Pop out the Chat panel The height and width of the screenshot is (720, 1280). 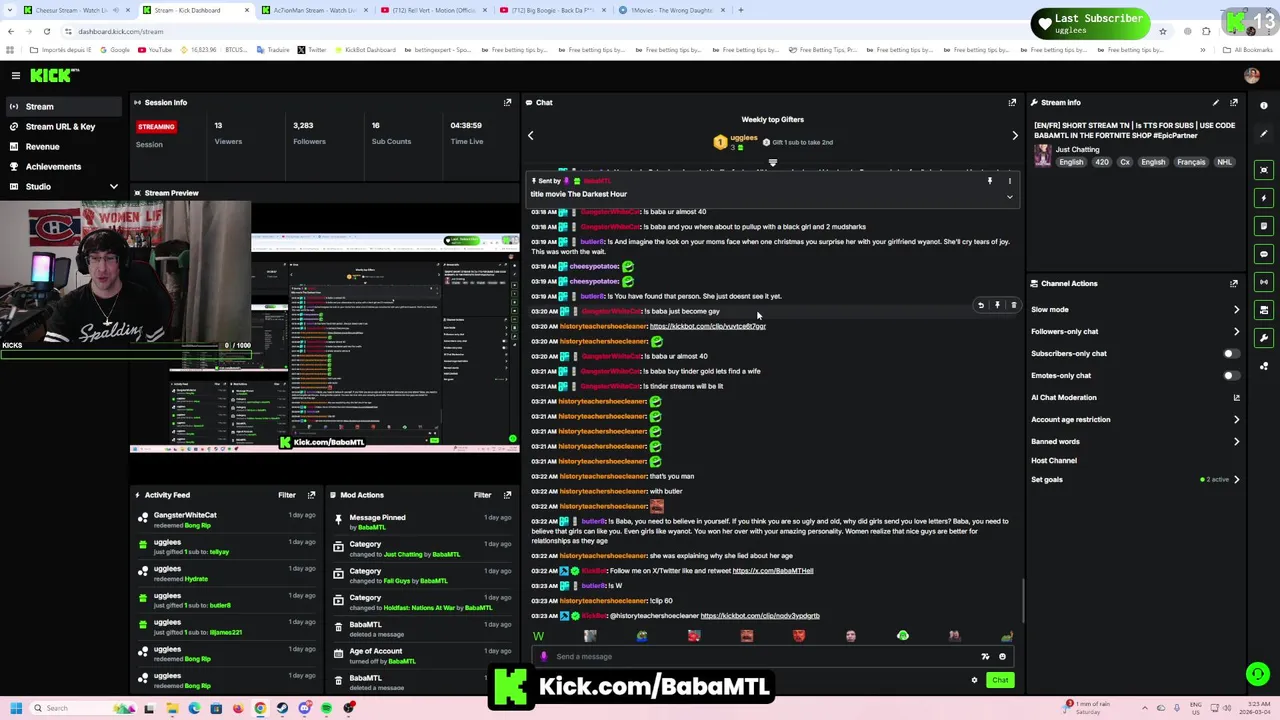[x=1012, y=102]
